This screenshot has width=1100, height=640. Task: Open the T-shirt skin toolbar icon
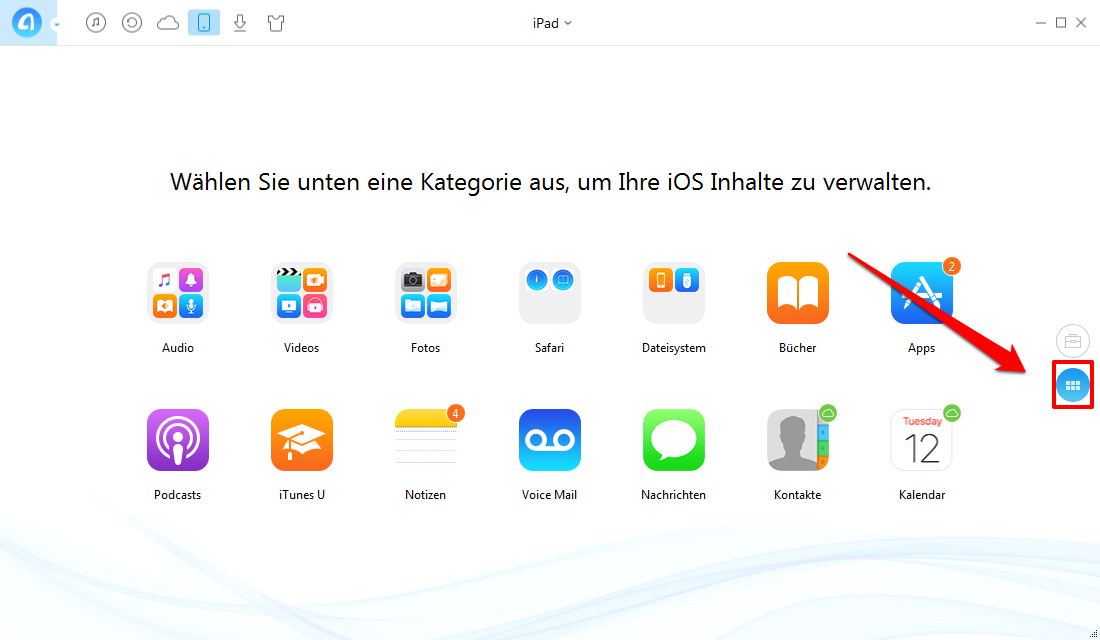[x=276, y=23]
